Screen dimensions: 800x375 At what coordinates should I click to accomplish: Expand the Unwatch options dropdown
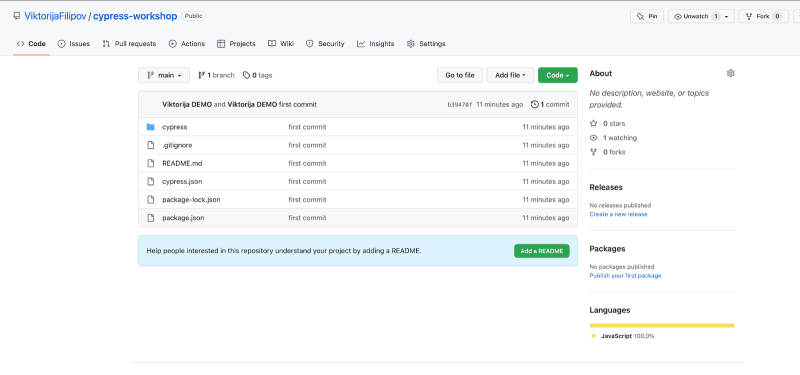(x=726, y=17)
